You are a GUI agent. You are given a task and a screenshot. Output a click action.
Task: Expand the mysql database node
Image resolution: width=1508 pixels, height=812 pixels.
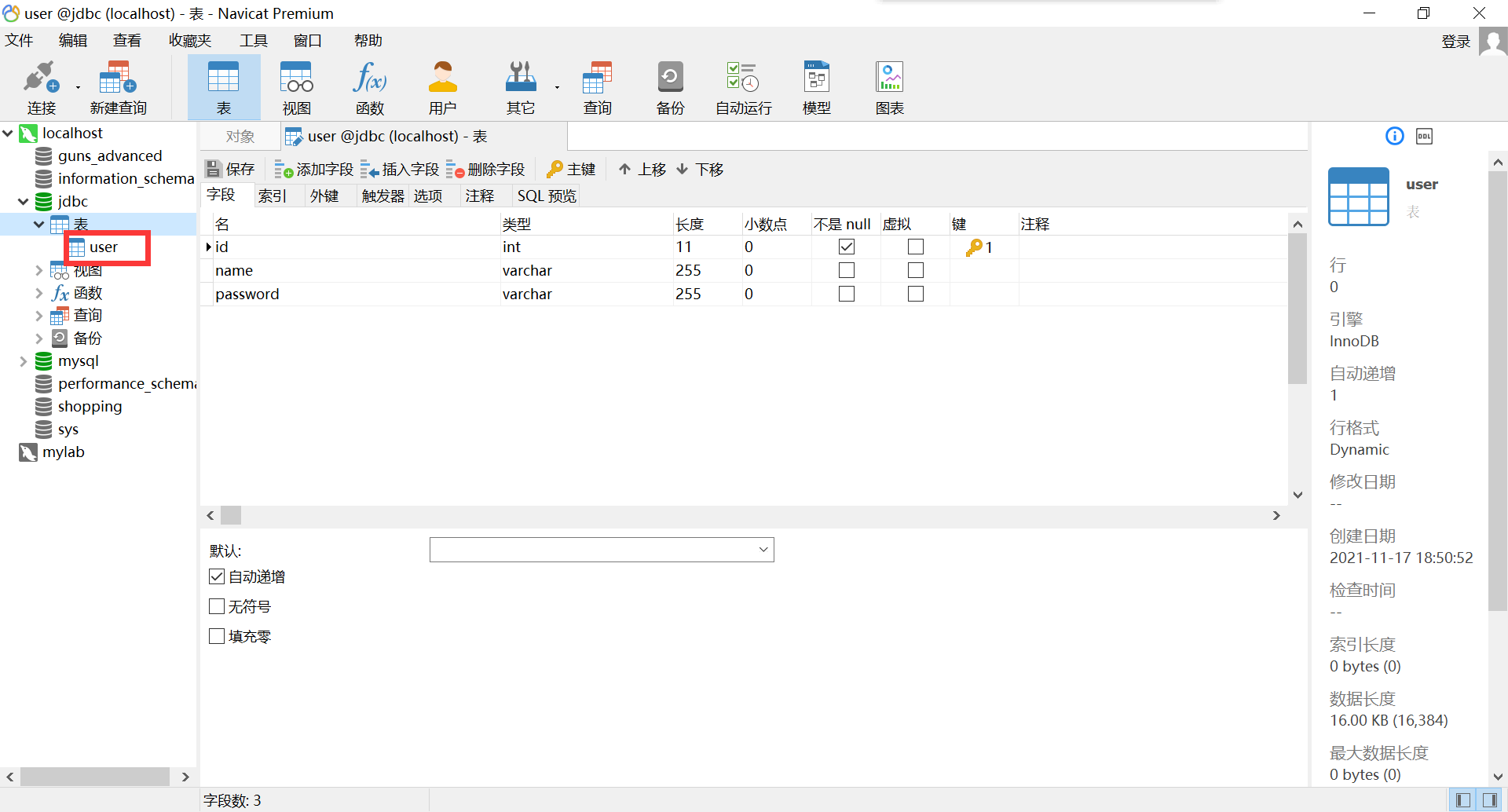click(x=24, y=360)
